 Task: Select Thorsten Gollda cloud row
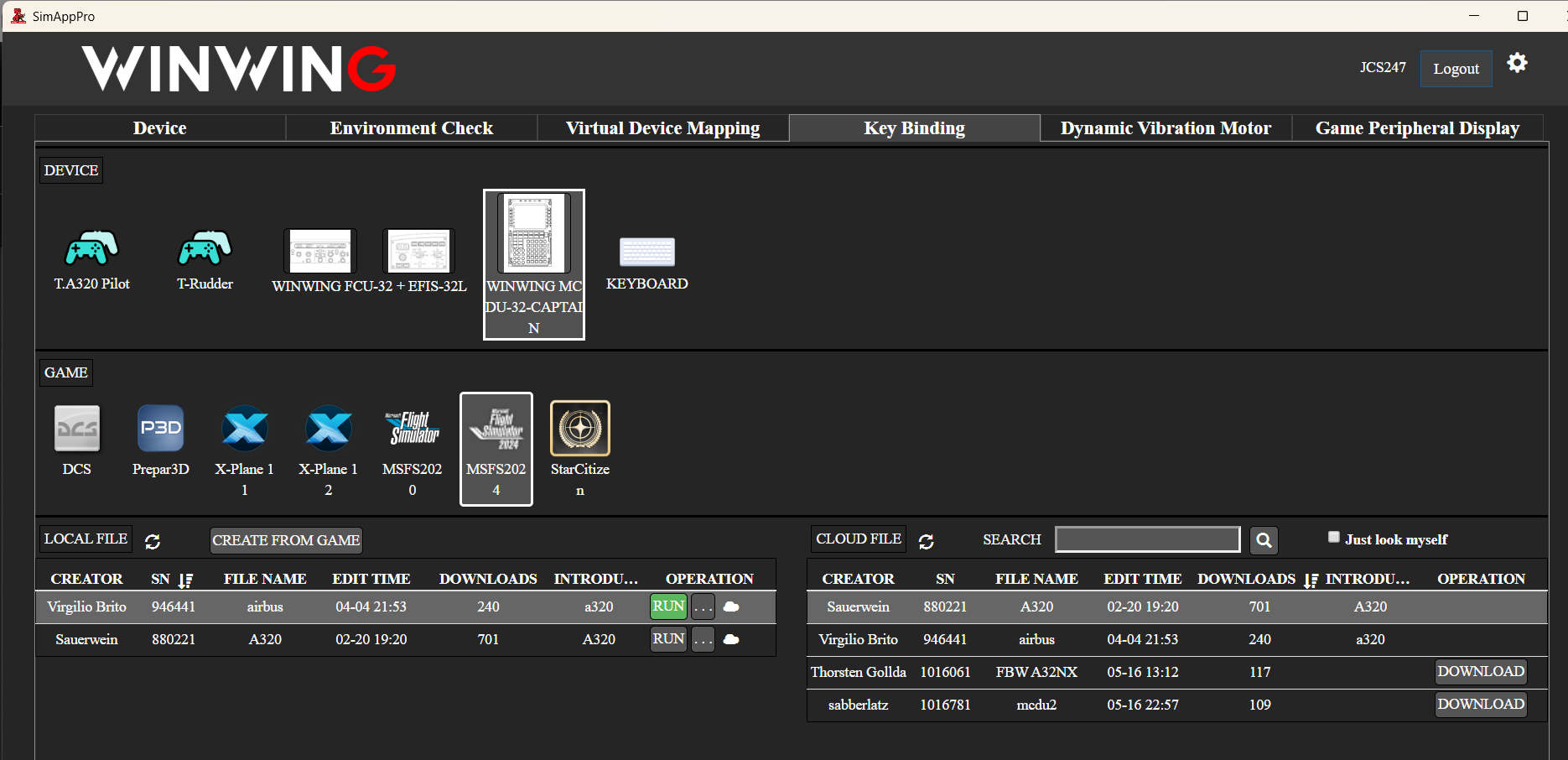[x=1177, y=672]
